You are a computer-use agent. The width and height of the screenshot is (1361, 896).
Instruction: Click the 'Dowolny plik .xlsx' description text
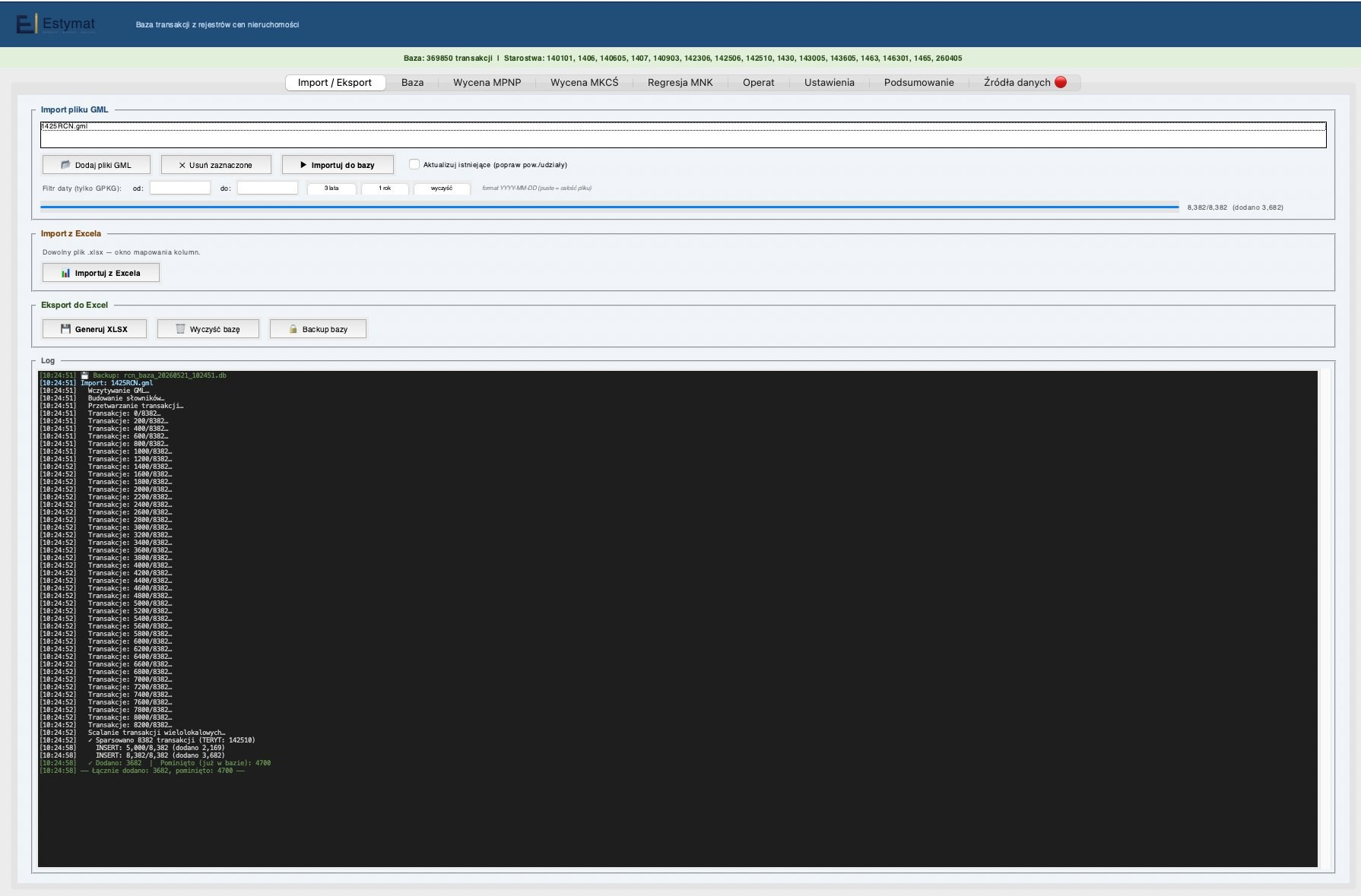(121, 252)
